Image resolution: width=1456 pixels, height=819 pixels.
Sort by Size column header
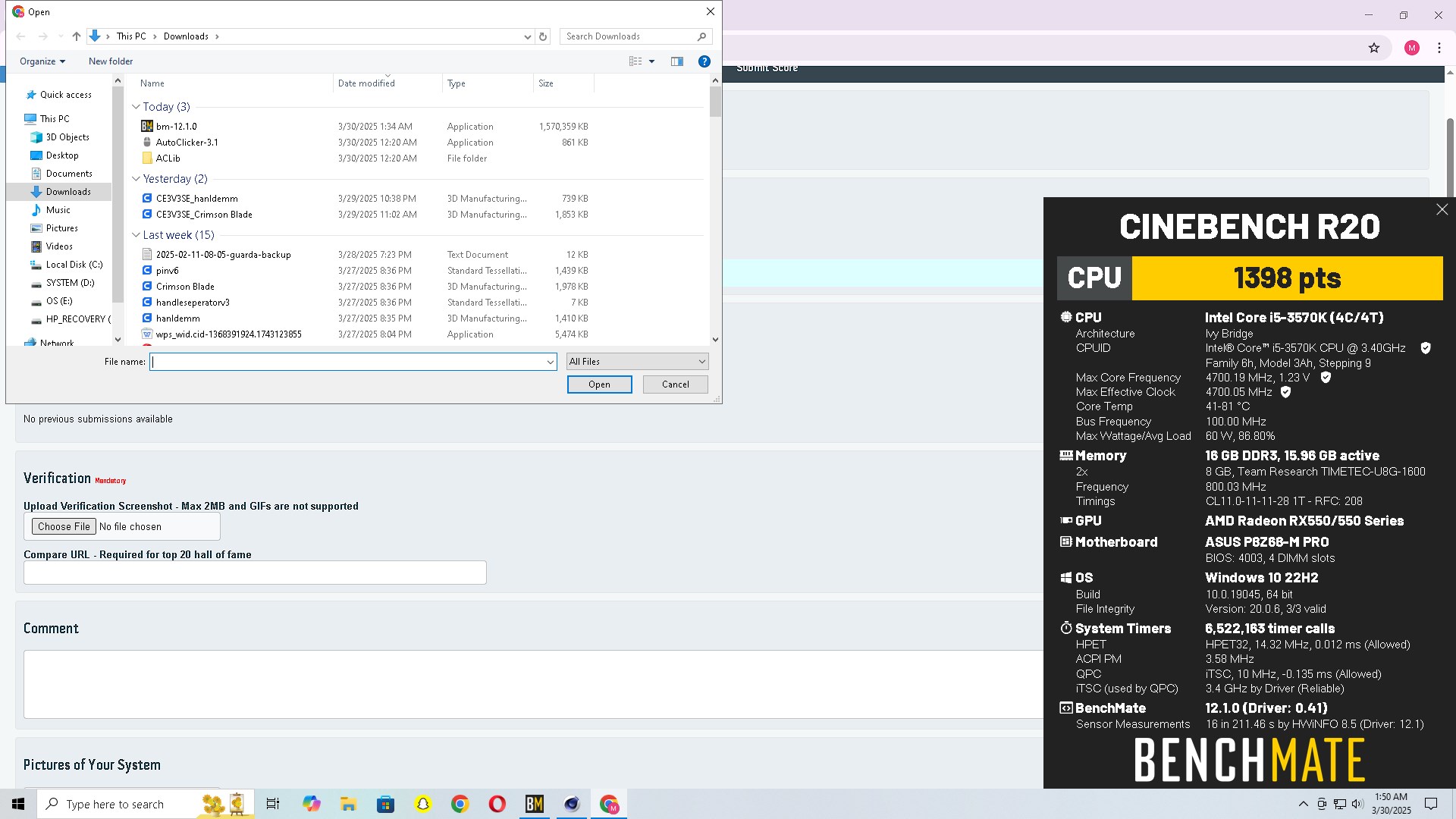coord(563,83)
